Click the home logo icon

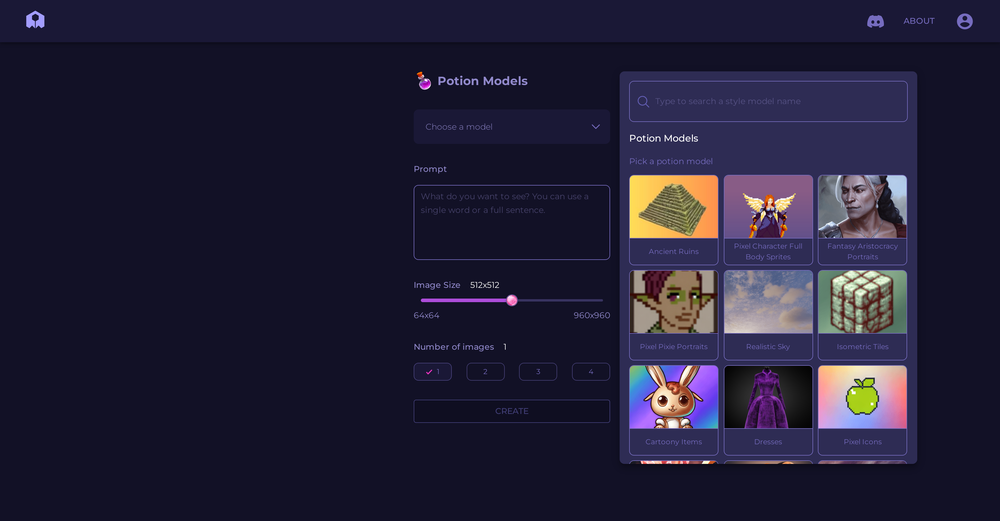[35, 20]
